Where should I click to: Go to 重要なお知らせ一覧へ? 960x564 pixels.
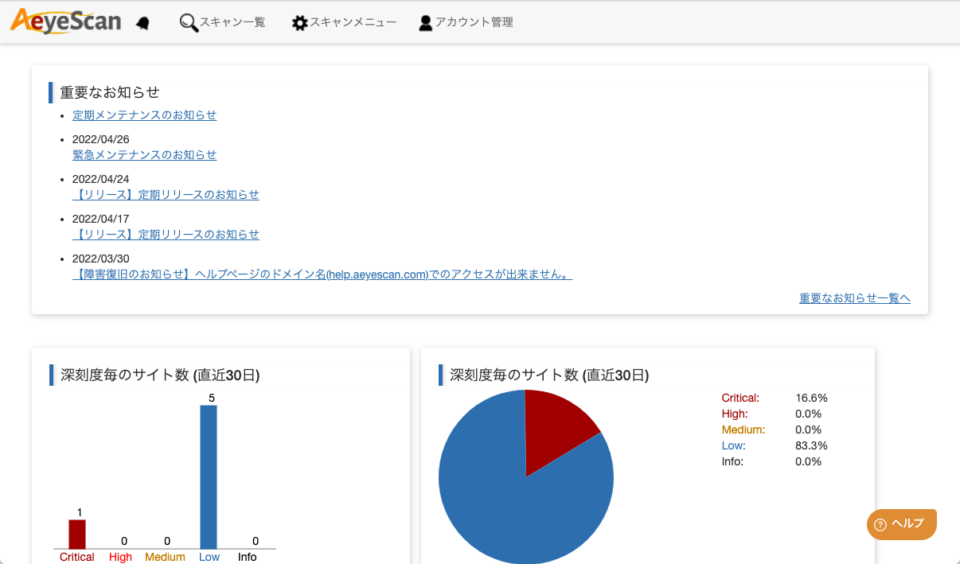click(x=855, y=298)
